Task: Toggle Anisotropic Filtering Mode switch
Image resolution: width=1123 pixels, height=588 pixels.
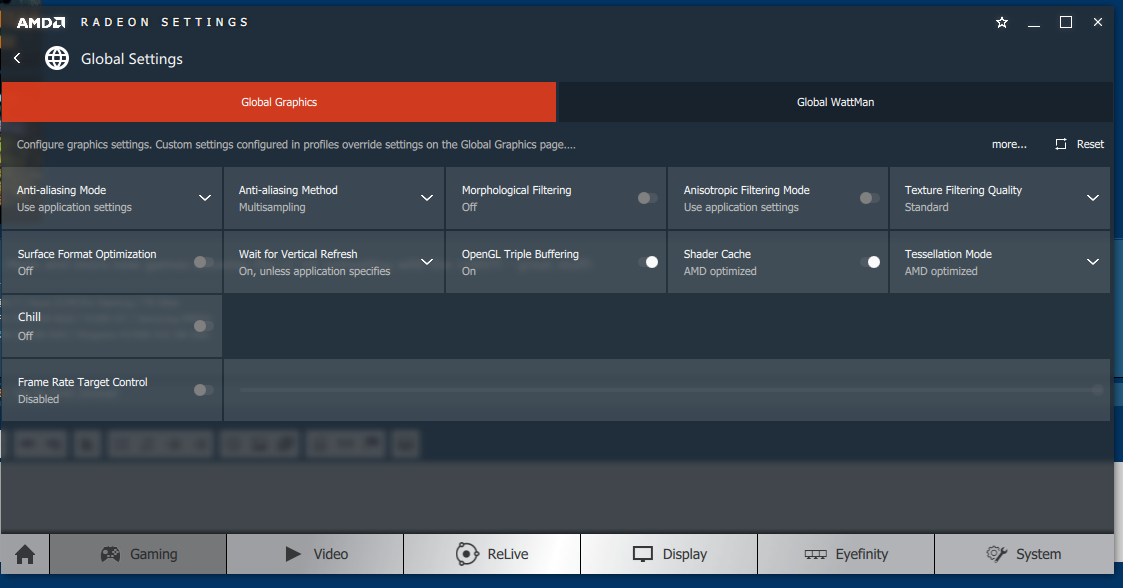Action: pos(869,198)
